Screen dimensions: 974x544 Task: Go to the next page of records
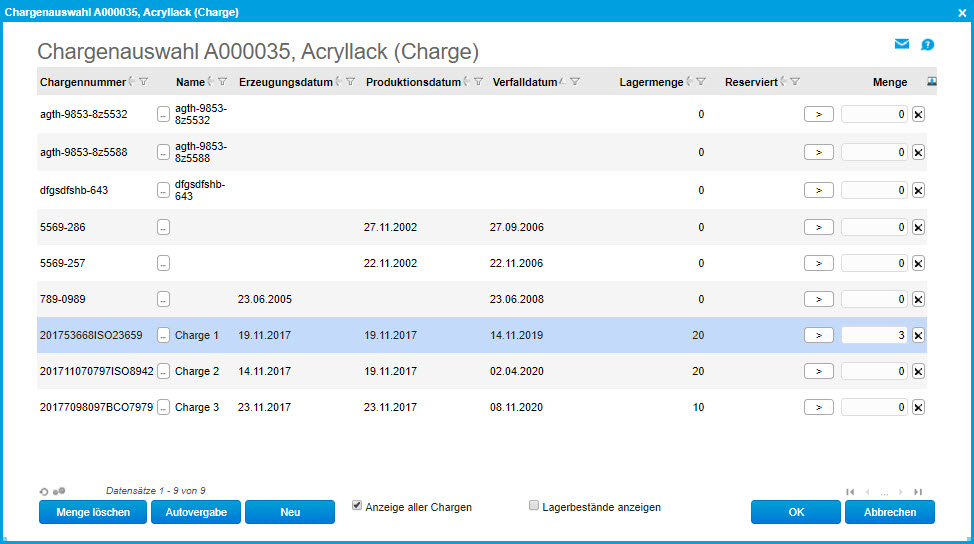coord(901,492)
